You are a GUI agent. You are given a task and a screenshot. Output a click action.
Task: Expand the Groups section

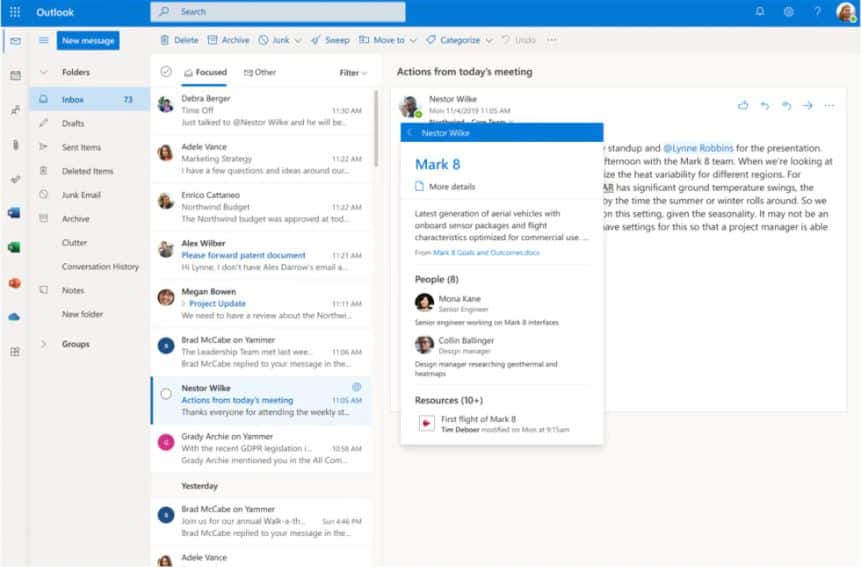pyautogui.click(x=43, y=344)
